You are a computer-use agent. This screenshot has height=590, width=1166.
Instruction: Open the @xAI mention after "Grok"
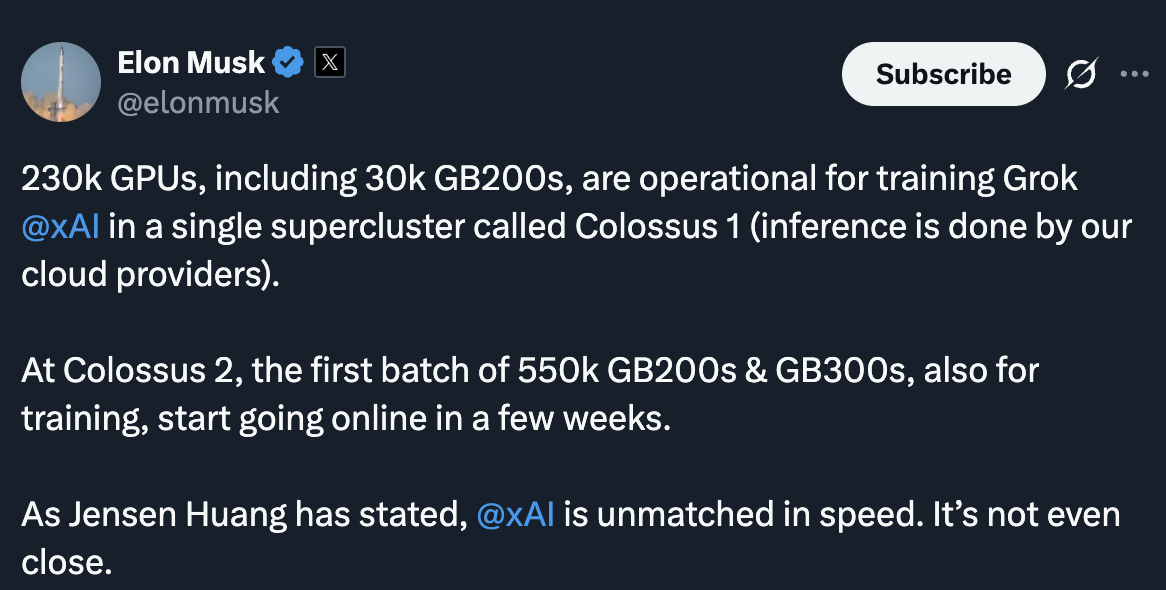[60, 227]
